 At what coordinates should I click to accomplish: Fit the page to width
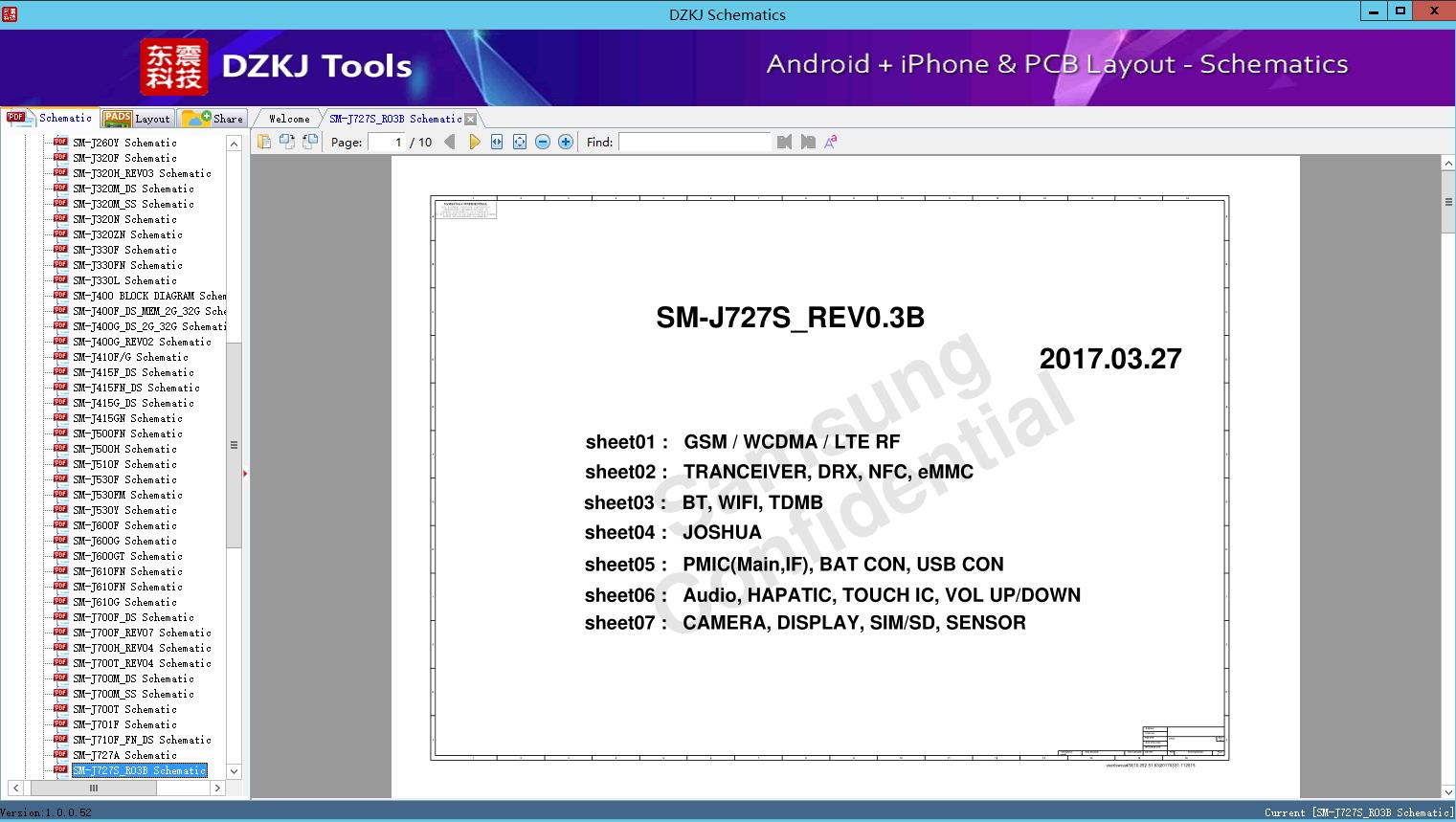497,142
